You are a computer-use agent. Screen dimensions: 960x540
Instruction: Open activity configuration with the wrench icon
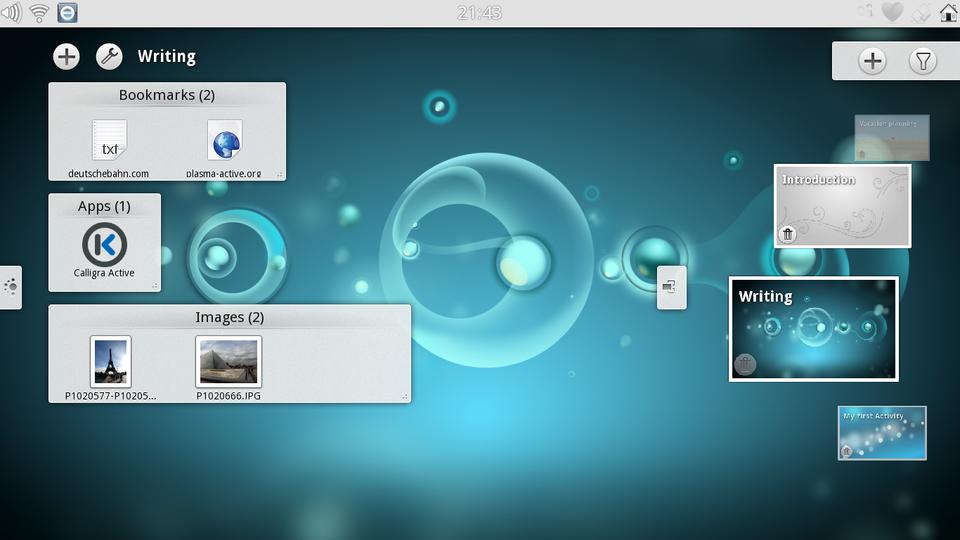pyautogui.click(x=109, y=56)
